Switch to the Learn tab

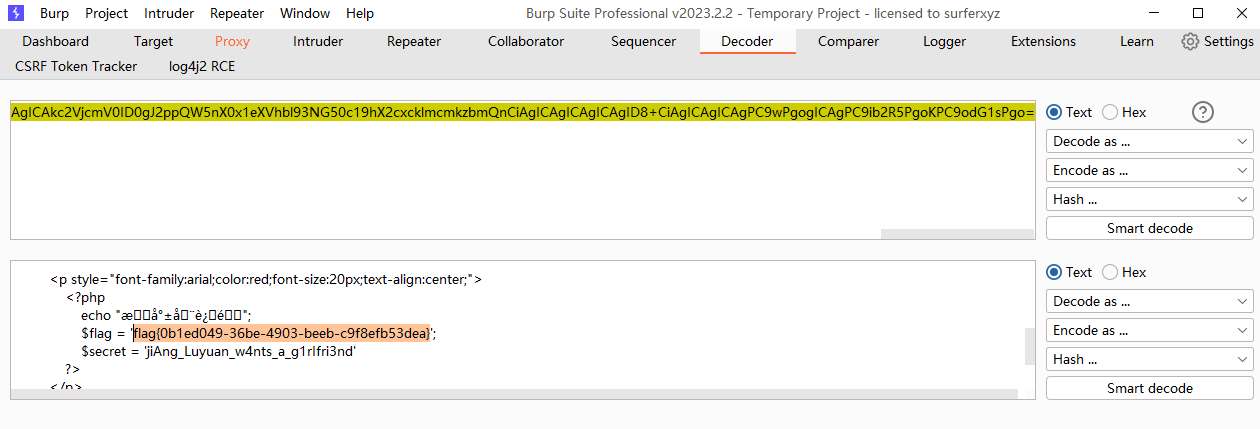click(1136, 41)
